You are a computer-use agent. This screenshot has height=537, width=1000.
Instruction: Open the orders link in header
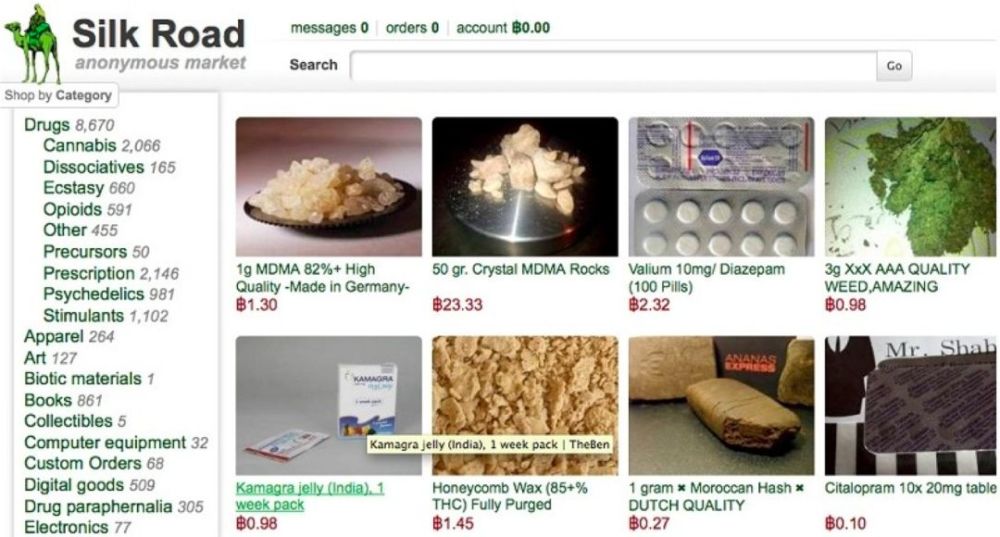[412, 28]
